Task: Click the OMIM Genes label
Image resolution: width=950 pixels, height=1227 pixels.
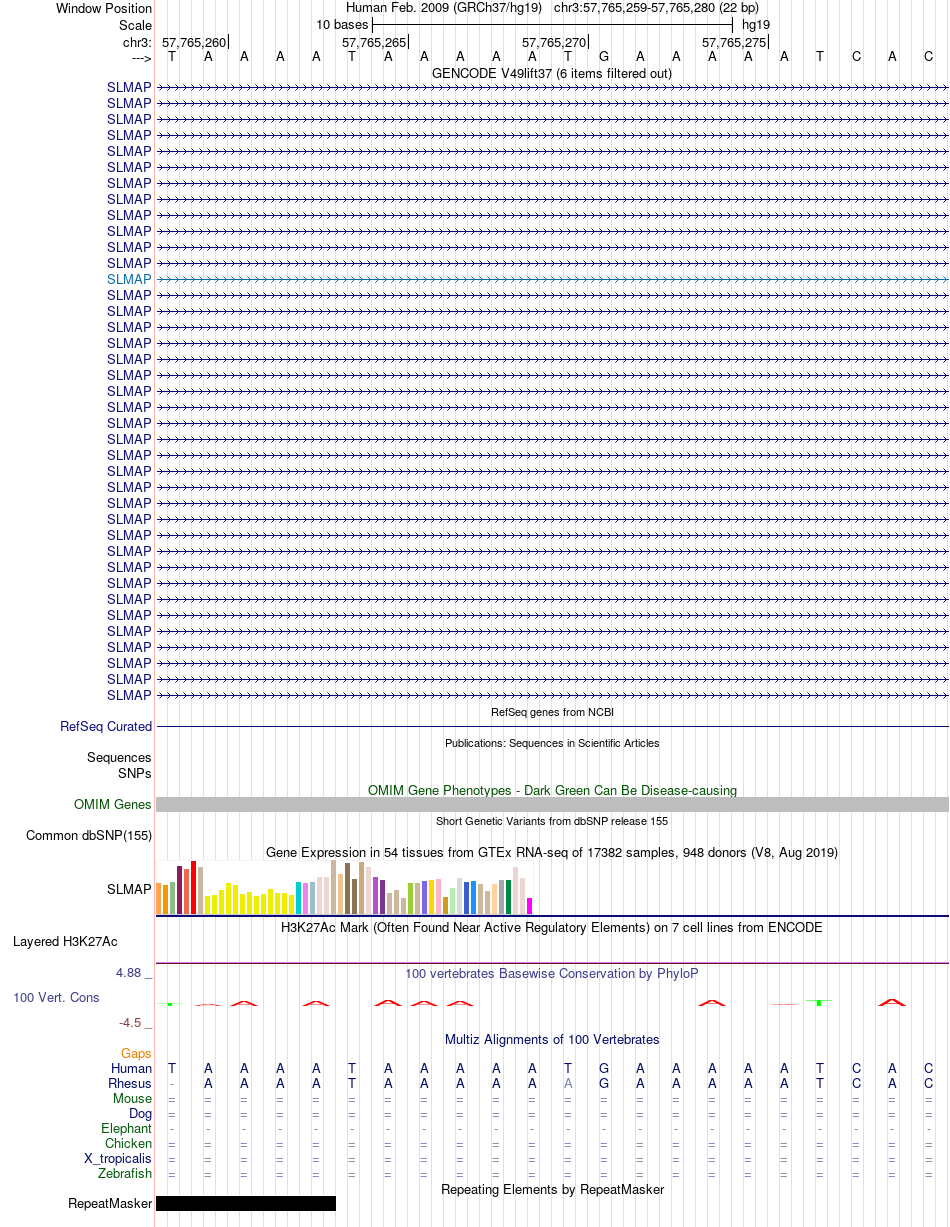Action: (113, 804)
